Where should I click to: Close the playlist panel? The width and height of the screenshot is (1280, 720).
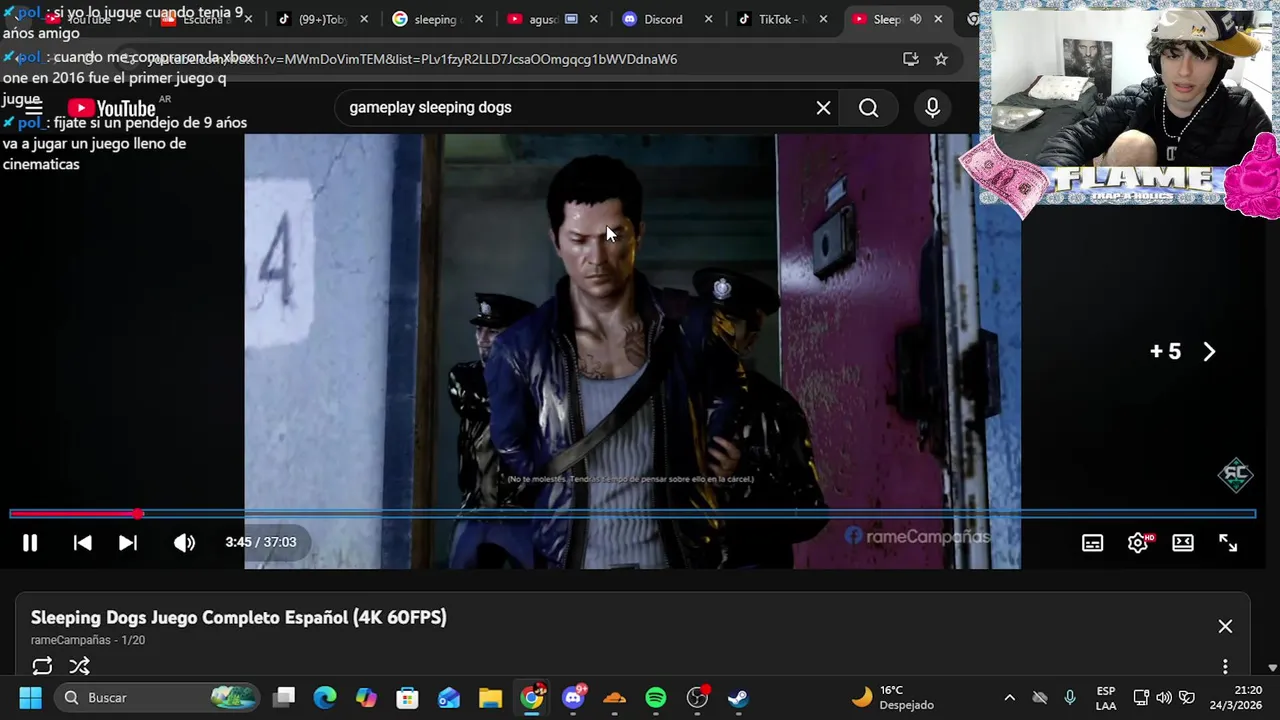[1225, 626]
